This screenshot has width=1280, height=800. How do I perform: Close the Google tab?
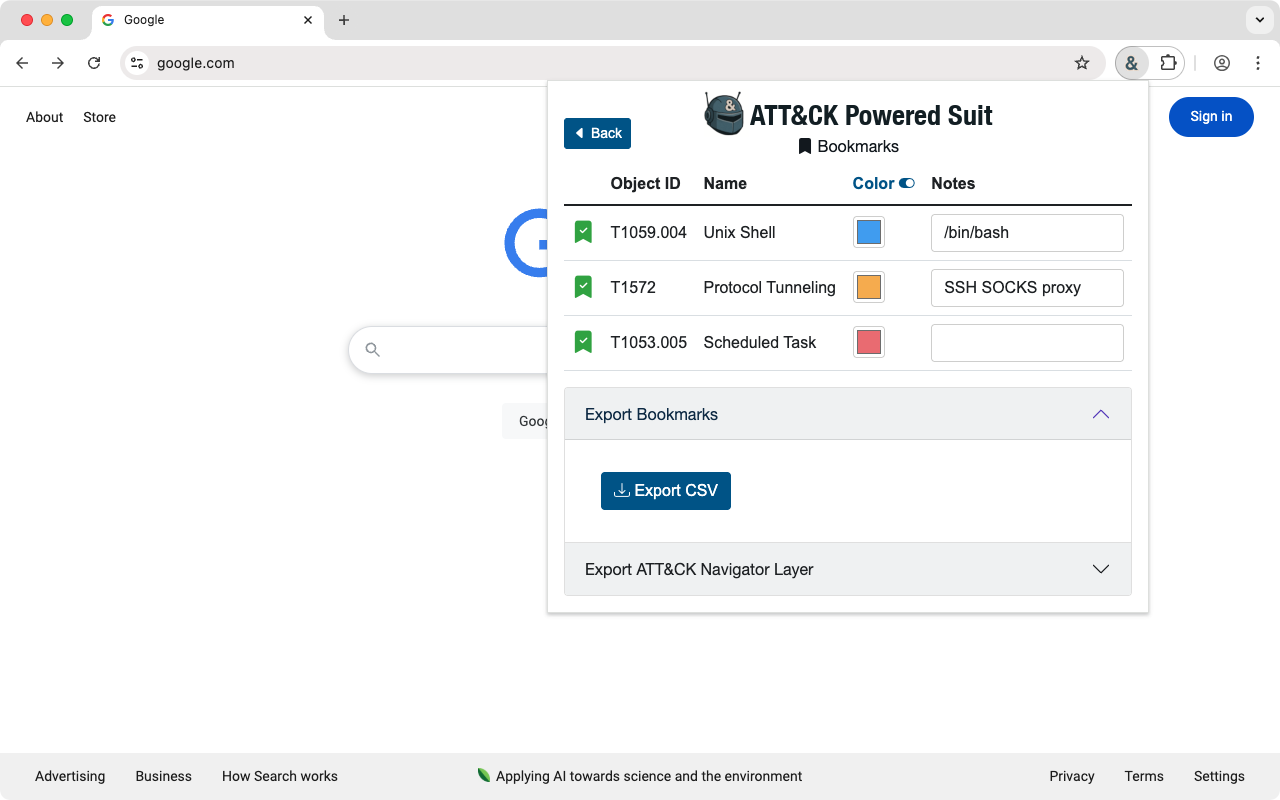coord(309,20)
